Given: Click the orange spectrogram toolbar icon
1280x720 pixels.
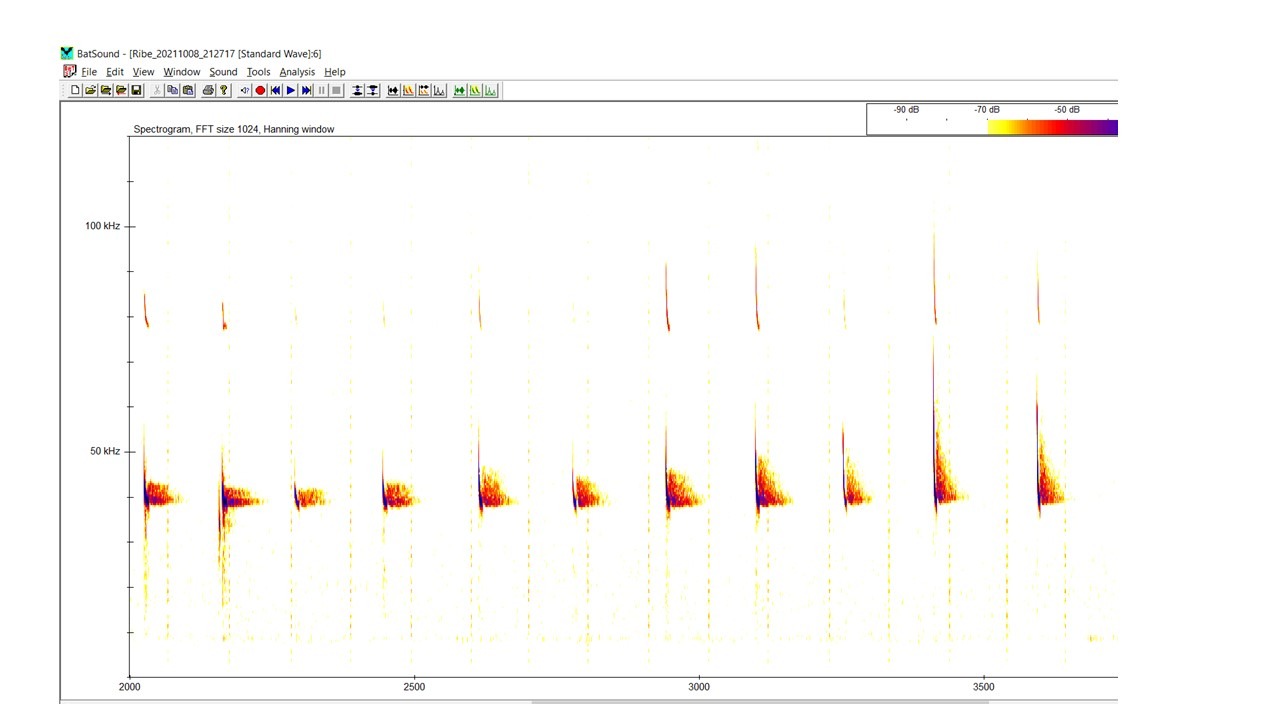Looking at the screenshot, I should (x=408, y=91).
